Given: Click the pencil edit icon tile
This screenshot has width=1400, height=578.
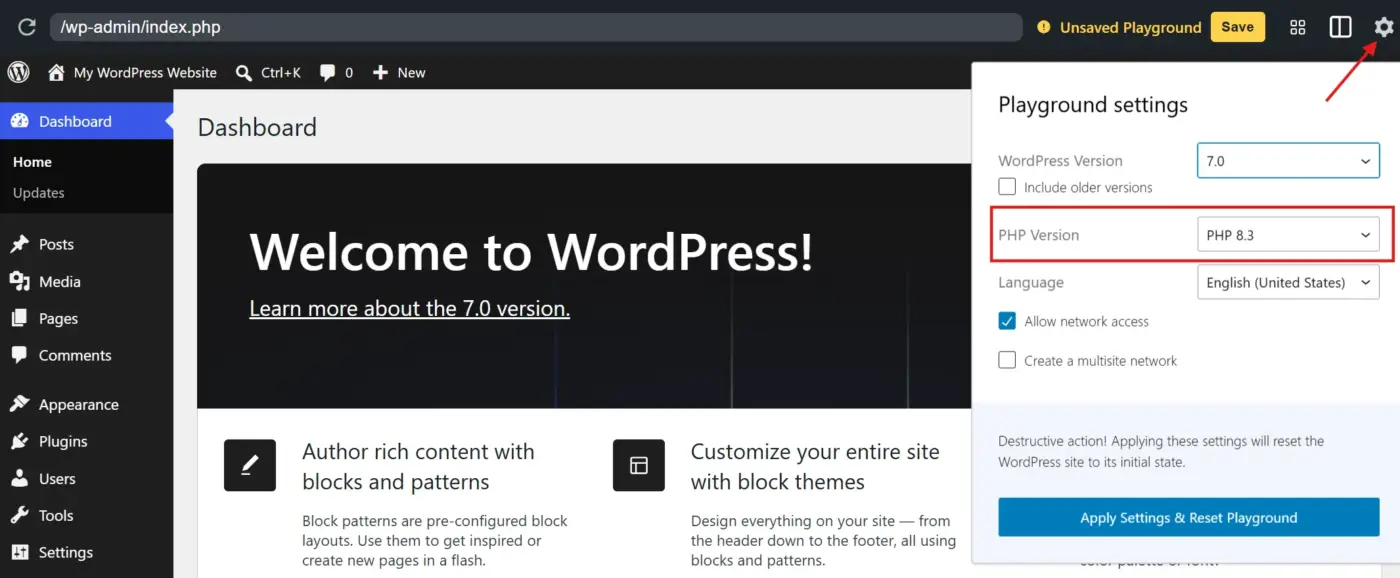Looking at the screenshot, I should (250, 465).
